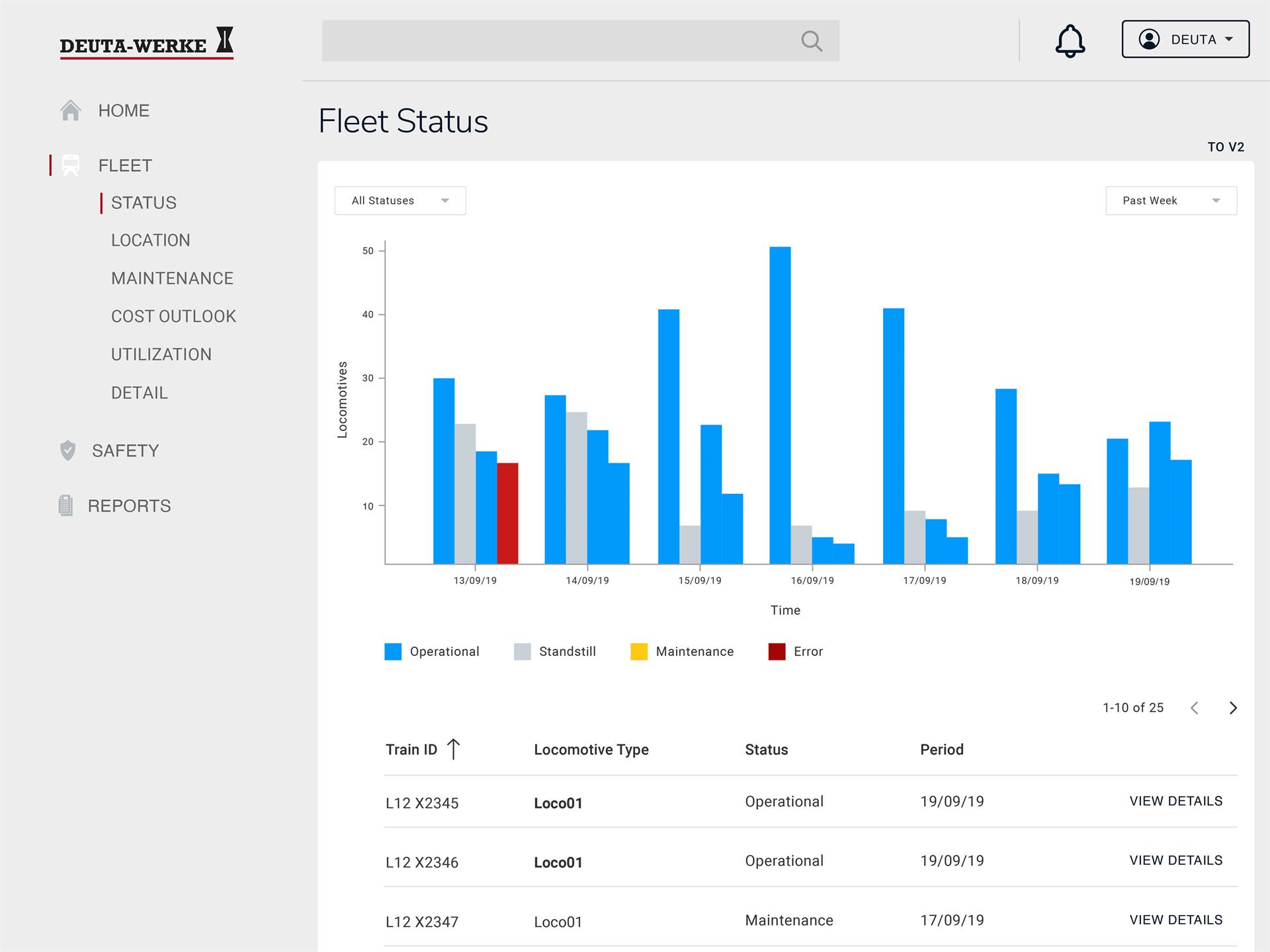Toggle Error series in chart legend
The height and width of the screenshot is (952, 1270).
796,651
